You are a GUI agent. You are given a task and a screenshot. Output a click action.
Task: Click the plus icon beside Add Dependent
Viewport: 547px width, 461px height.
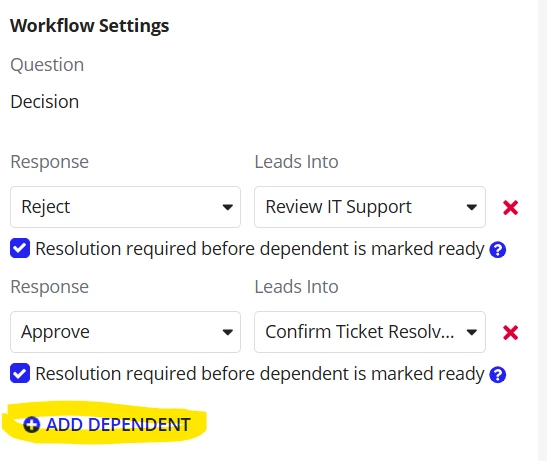pos(32,425)
